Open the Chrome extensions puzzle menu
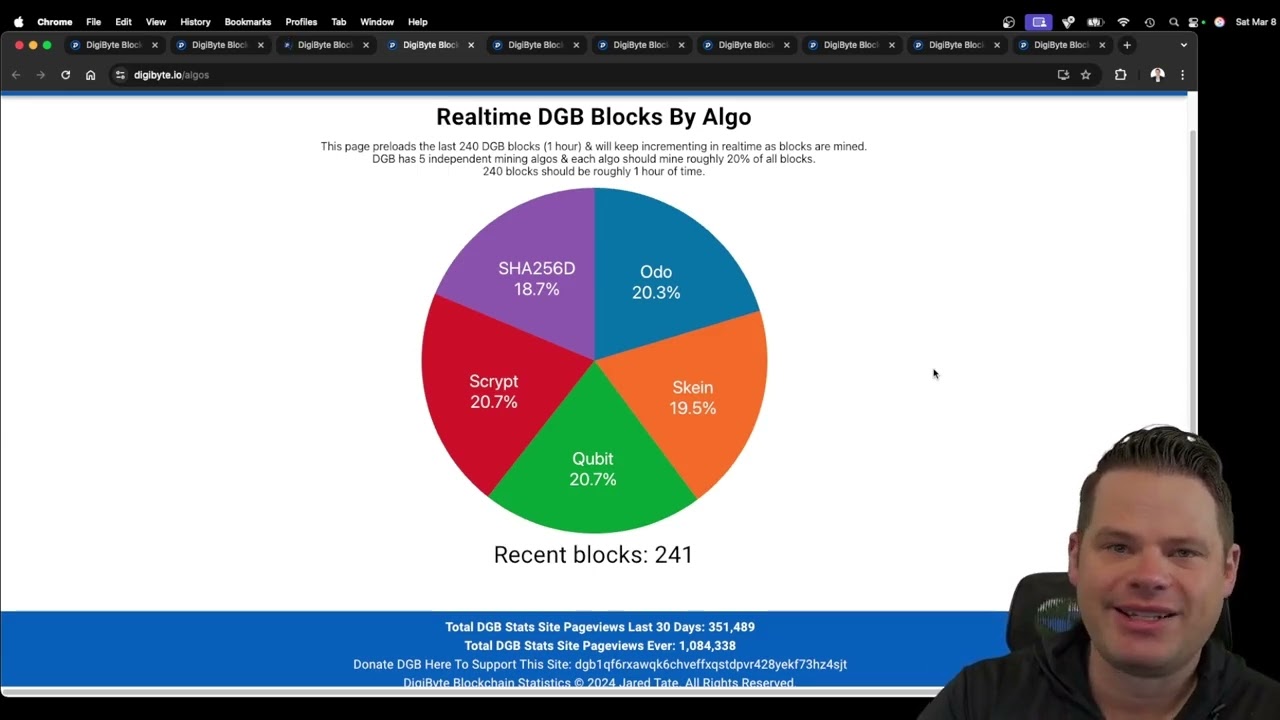The image size is (1280, 720). tap(1120, 75)
